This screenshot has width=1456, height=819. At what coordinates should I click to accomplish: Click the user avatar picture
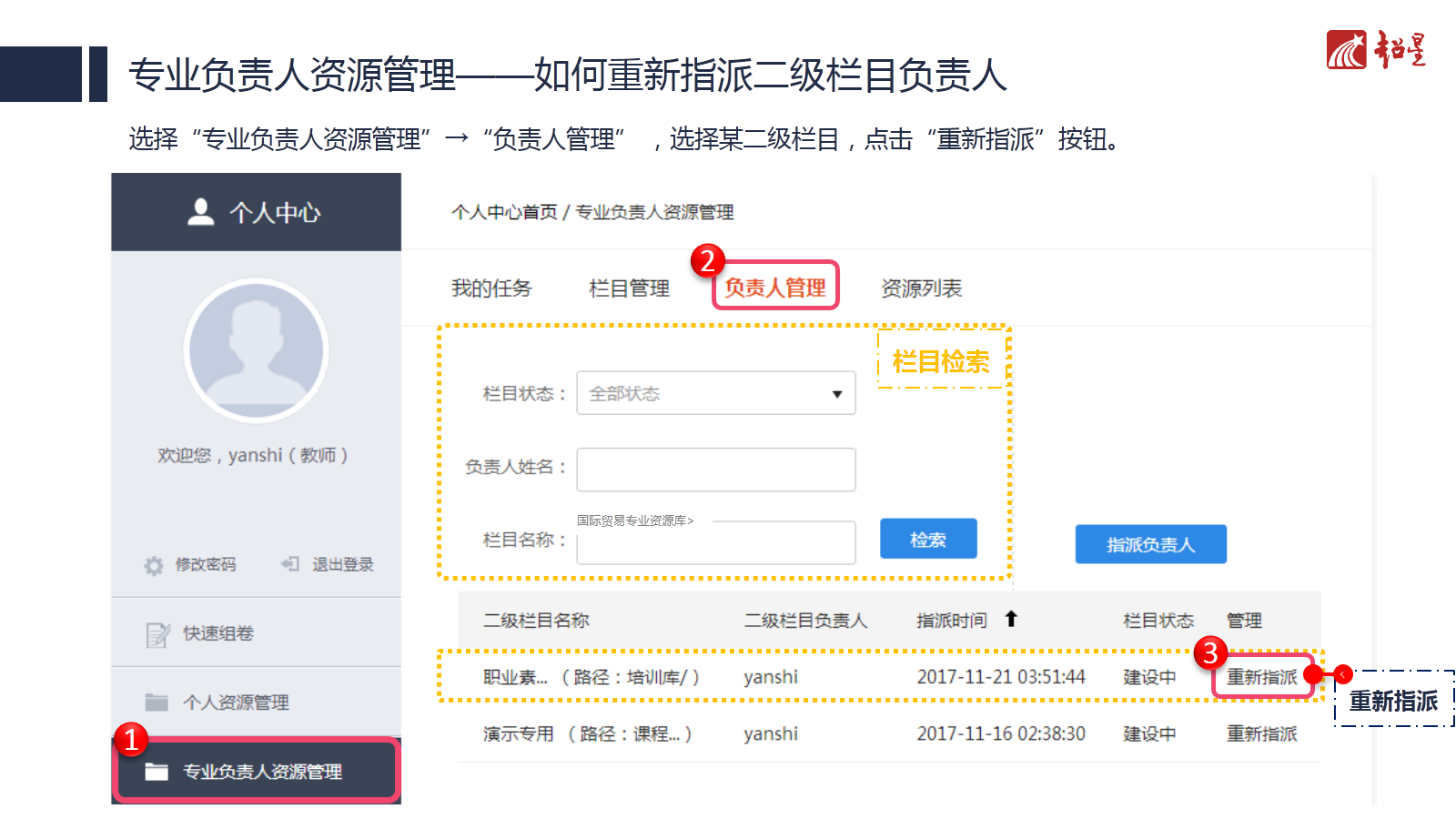256,350
